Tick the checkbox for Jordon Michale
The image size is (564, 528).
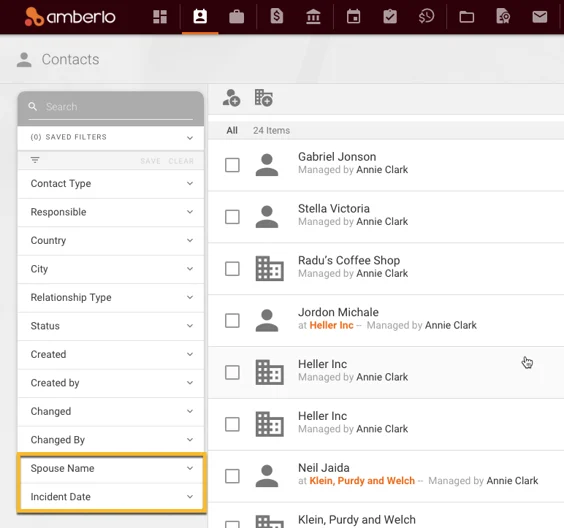(232, 320)
